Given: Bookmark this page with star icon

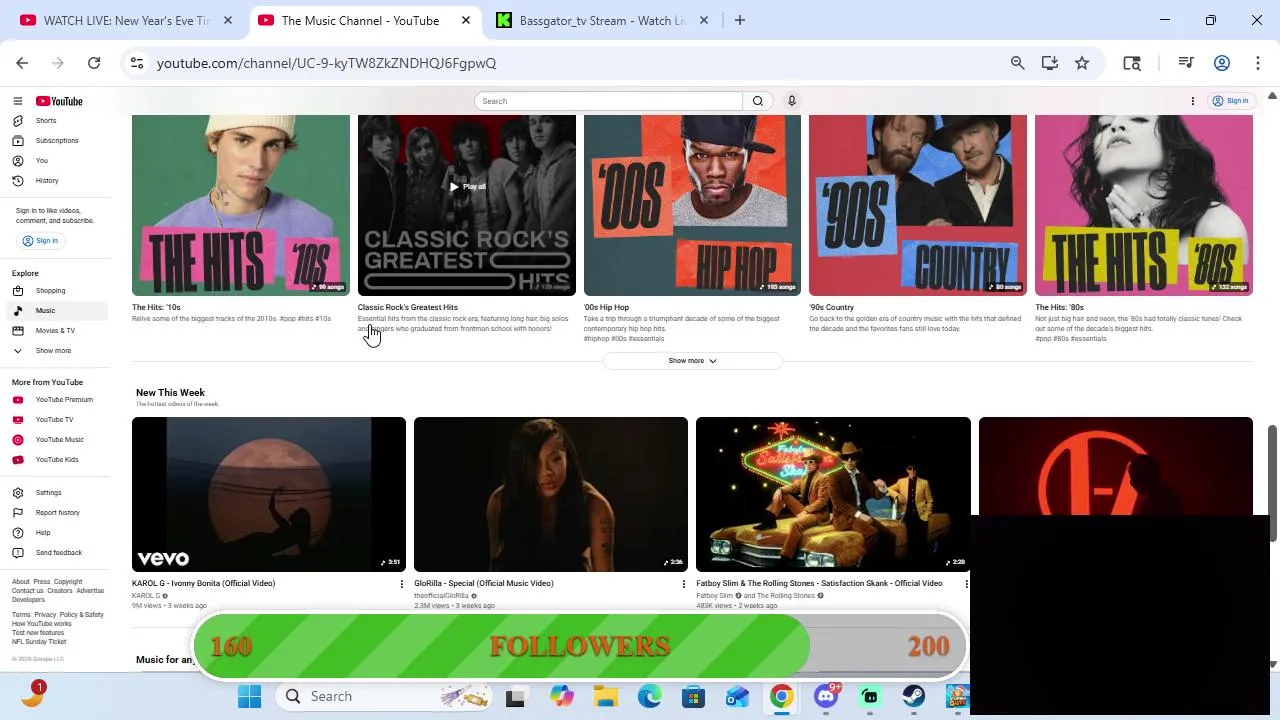Looking at the screenshot, I should coord(1082,63).
